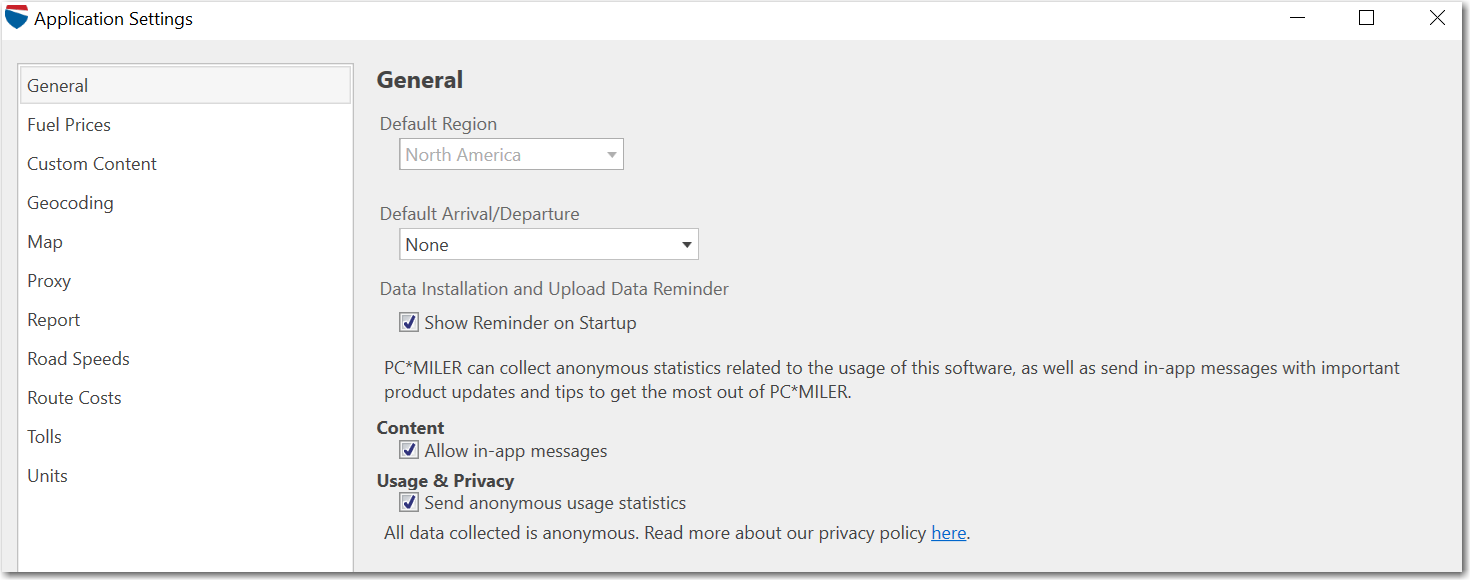Image resolution: width=1470 pixels, height=580 pixels.
Task: Show the Report settings
Action: click(54, 320)
